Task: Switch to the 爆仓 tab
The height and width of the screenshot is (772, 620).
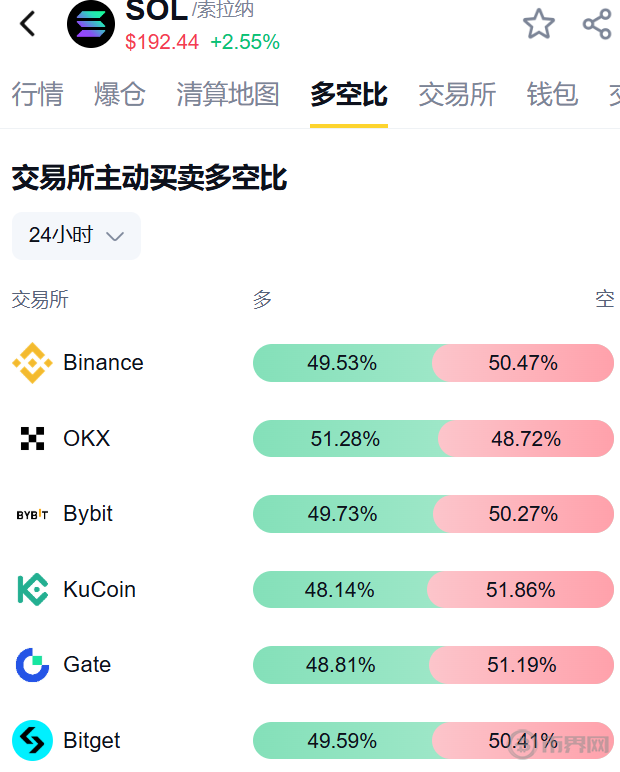Action: tap(120, 95)
